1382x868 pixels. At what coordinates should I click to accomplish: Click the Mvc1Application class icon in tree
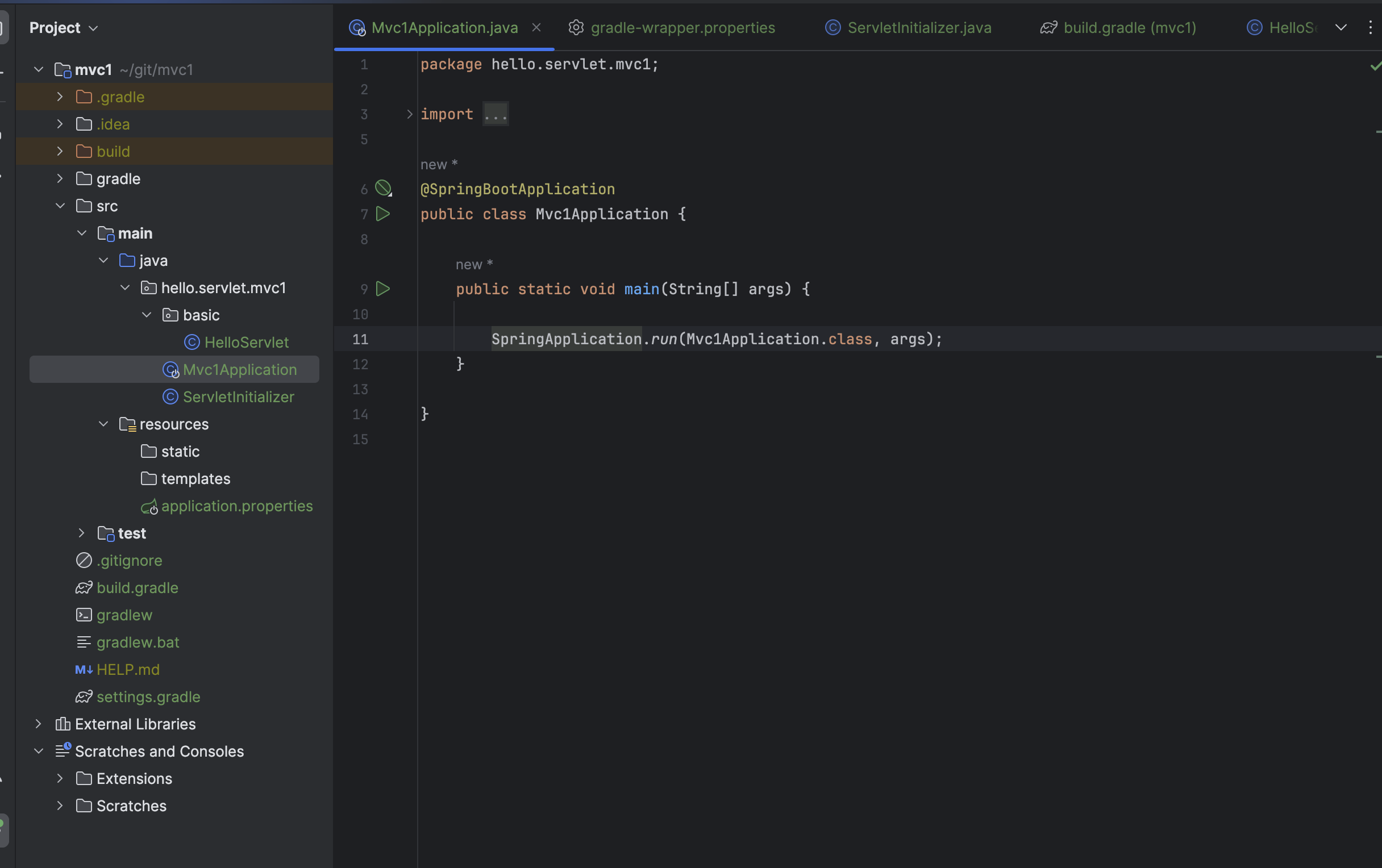(x=171, y=370)
